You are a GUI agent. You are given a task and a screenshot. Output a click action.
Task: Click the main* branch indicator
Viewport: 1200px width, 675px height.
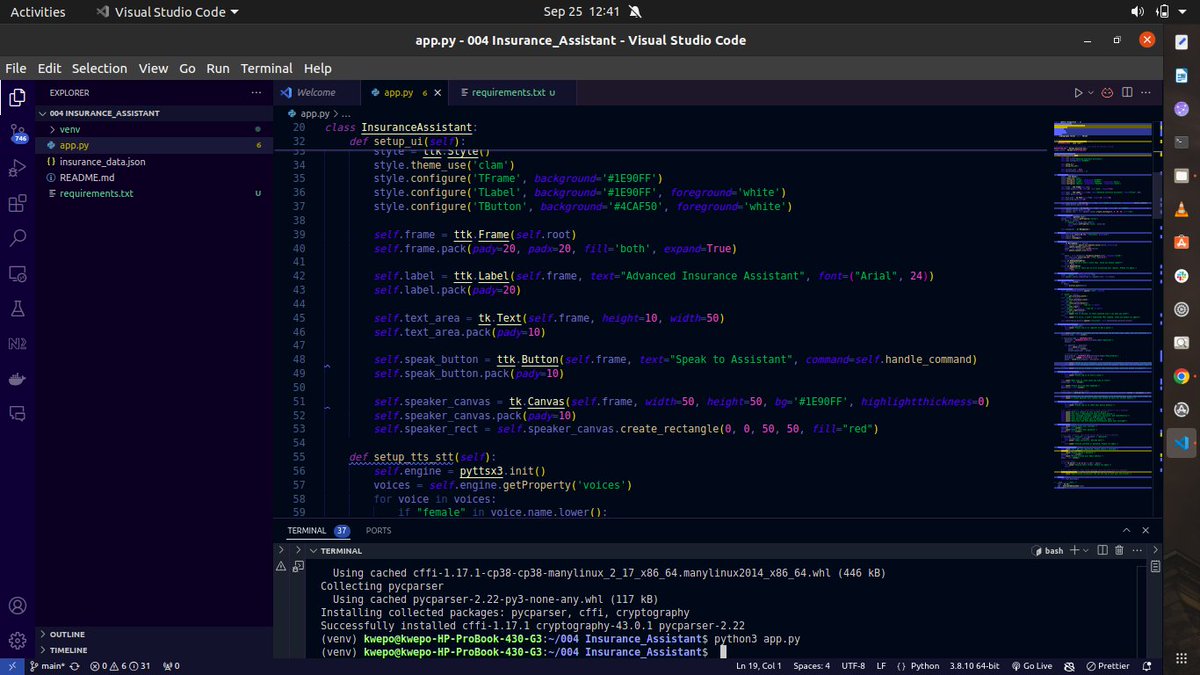coord(48,666)
